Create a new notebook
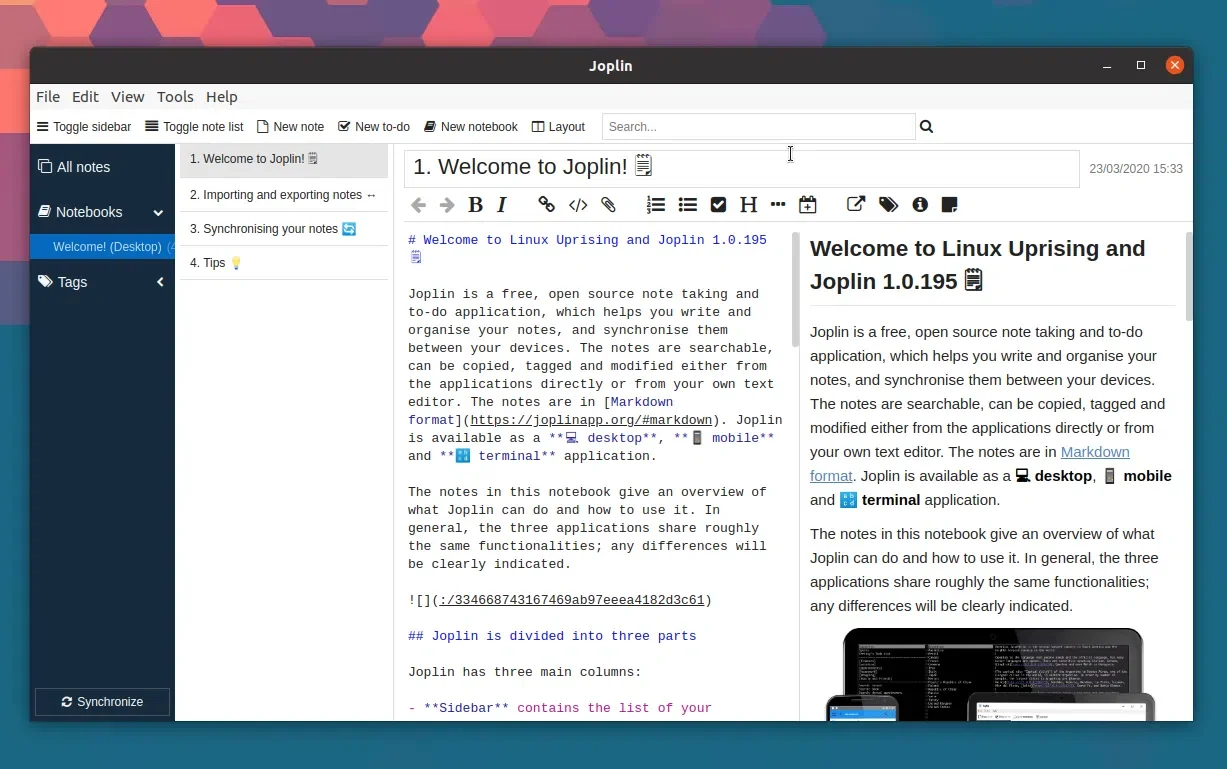 471,127
